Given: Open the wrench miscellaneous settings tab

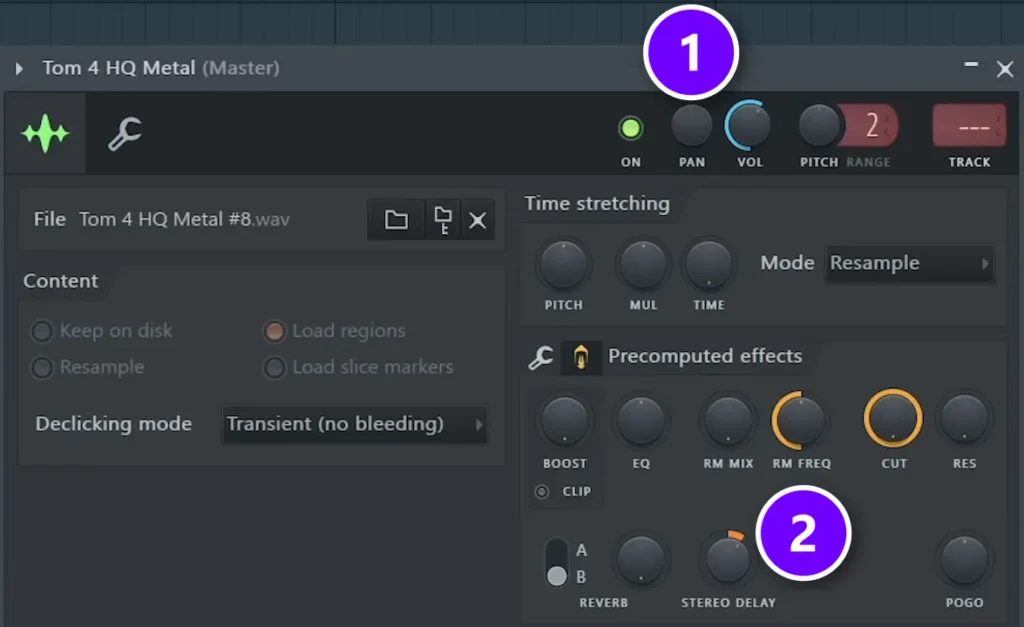Looking at the screenshot, I should (x=124, y=133).
